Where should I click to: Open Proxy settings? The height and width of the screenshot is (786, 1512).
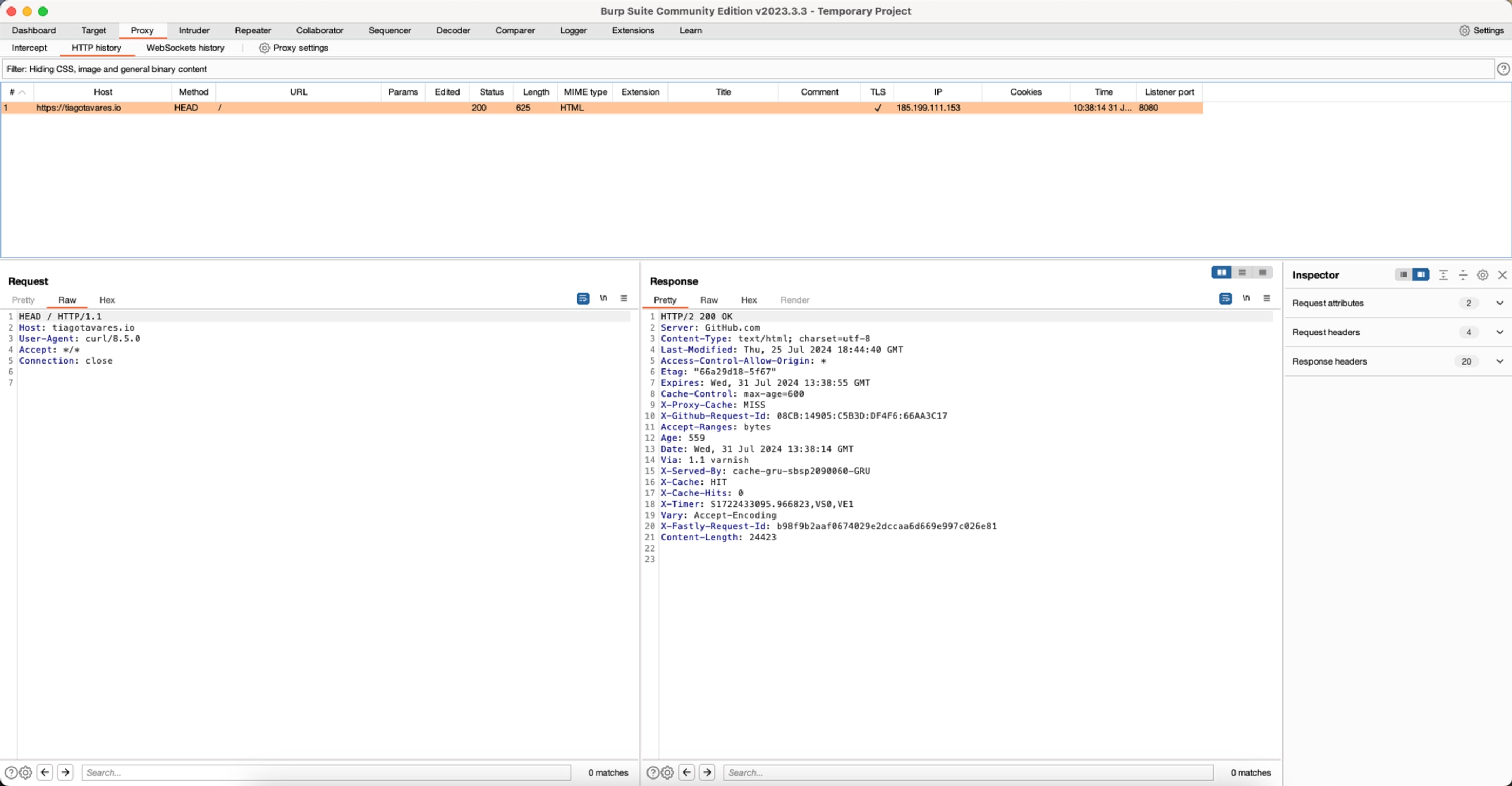pos(293,48)
